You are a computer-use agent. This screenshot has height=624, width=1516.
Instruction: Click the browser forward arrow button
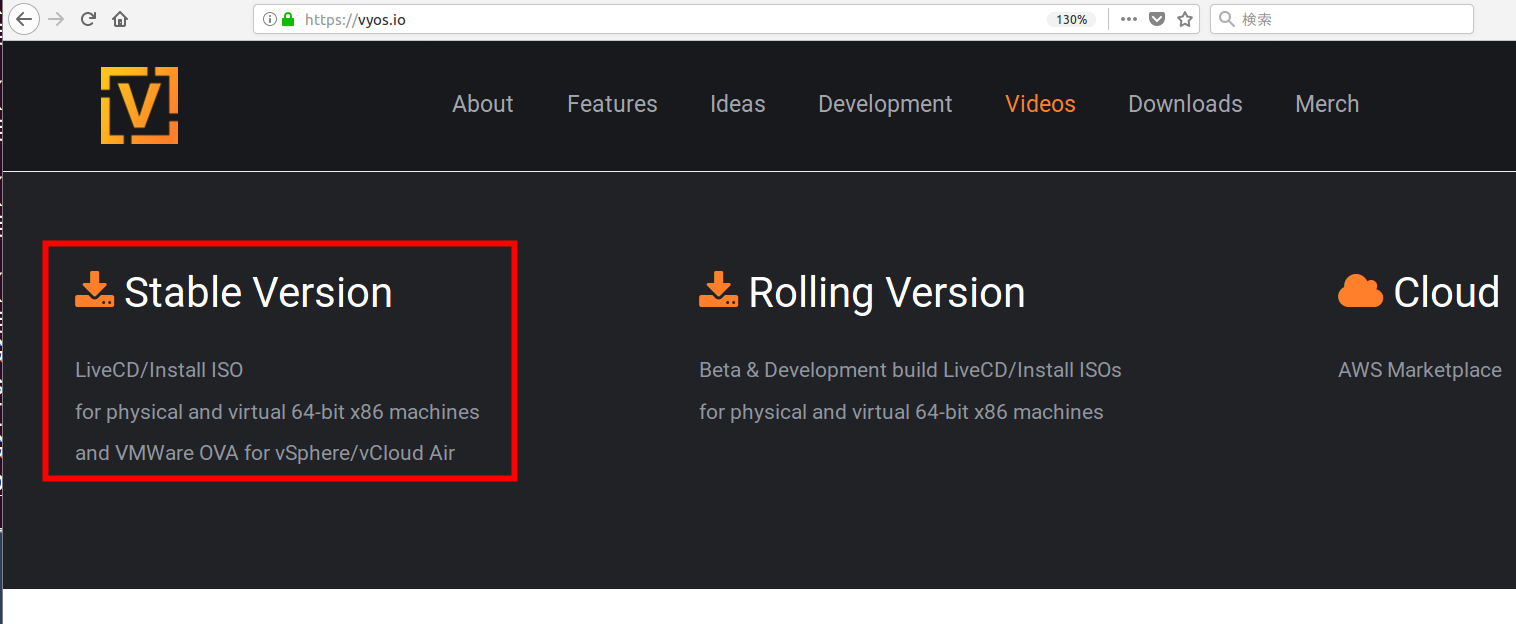[x=56, y=20]
